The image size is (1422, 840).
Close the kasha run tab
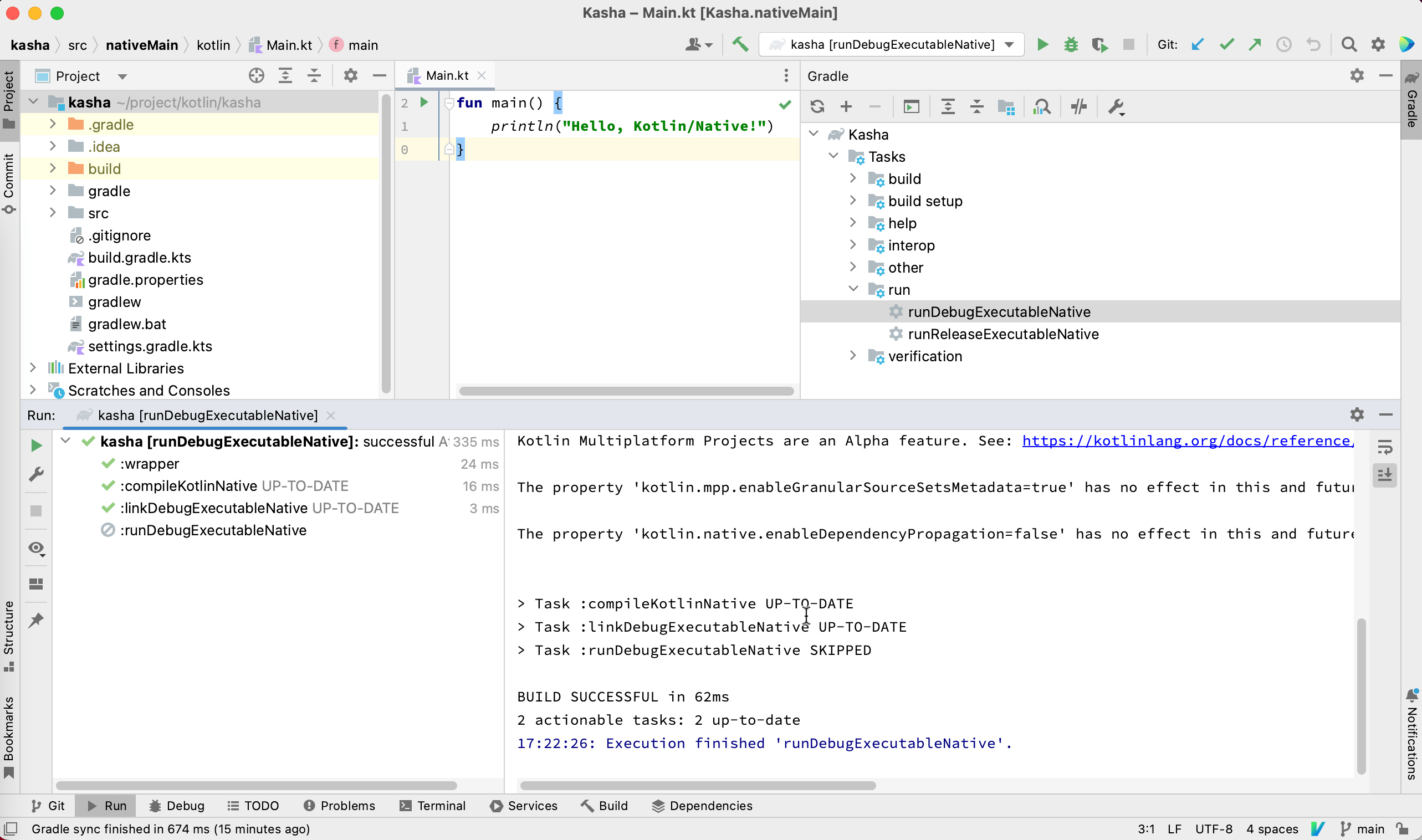(331, 416)
